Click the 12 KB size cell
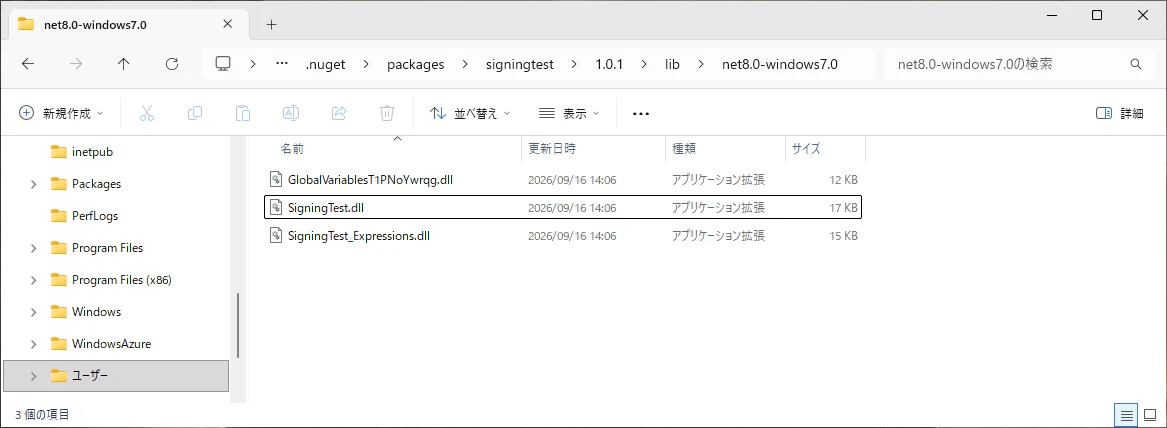 (x=845, y=179)
